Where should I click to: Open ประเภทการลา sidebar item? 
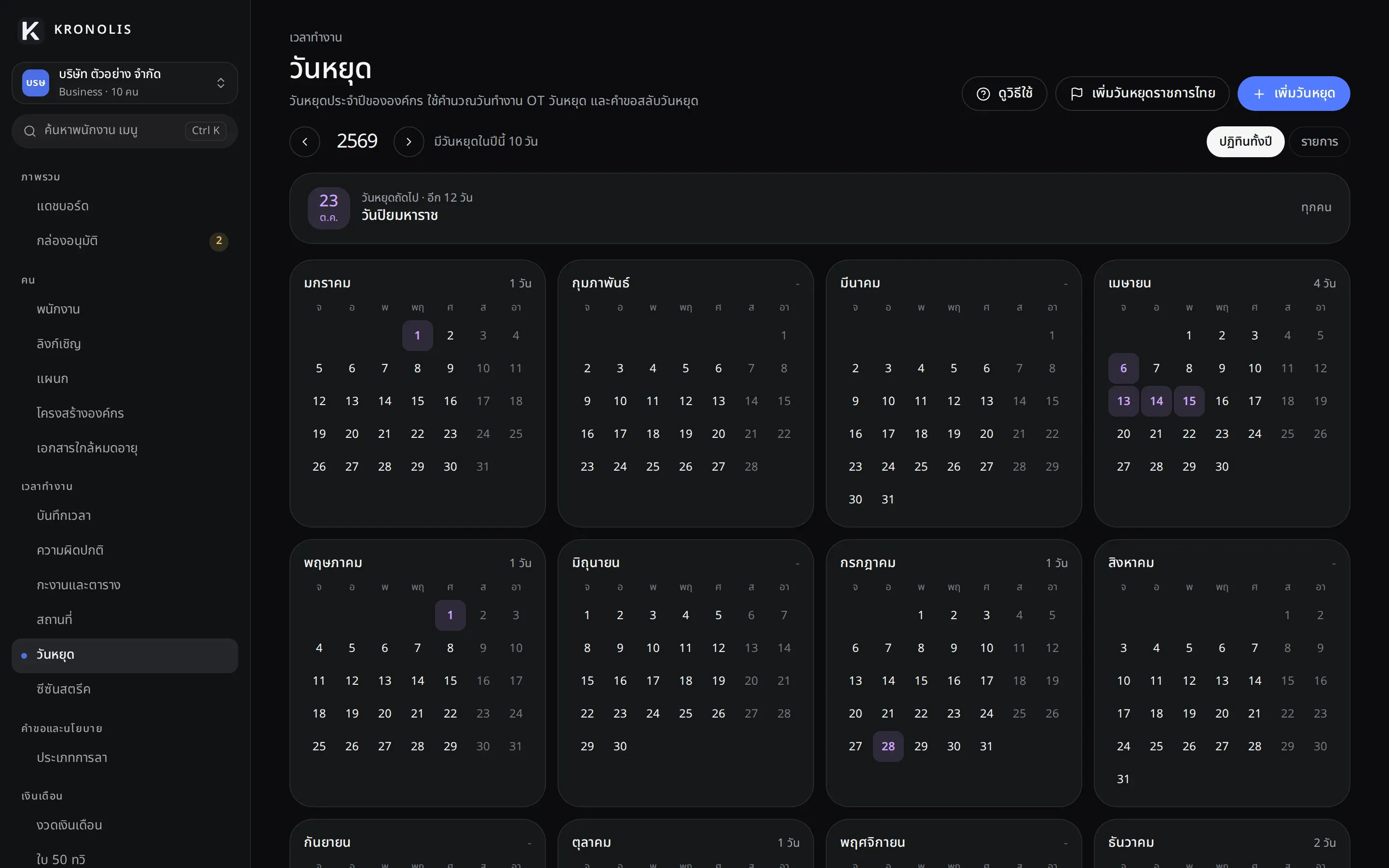pos(124,758)
